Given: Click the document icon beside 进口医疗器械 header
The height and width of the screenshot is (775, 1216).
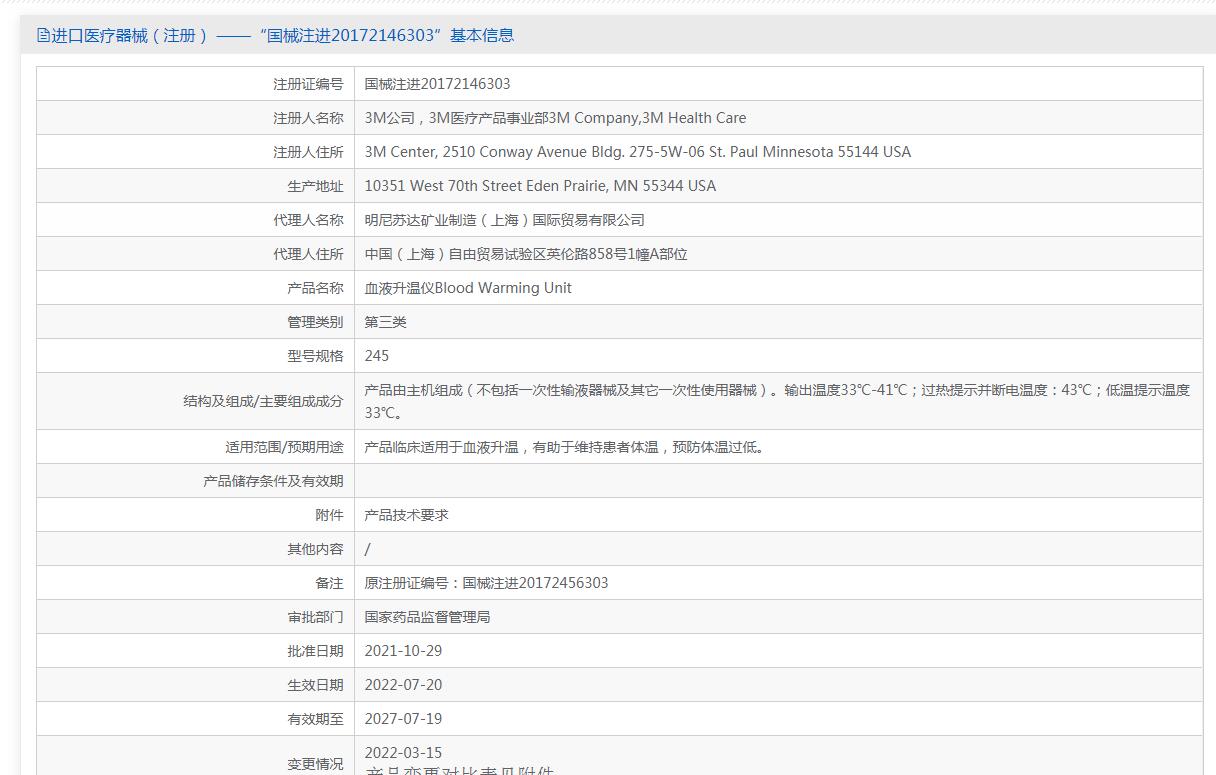Looking at the screenshot, I should click(x=43, y=35).
